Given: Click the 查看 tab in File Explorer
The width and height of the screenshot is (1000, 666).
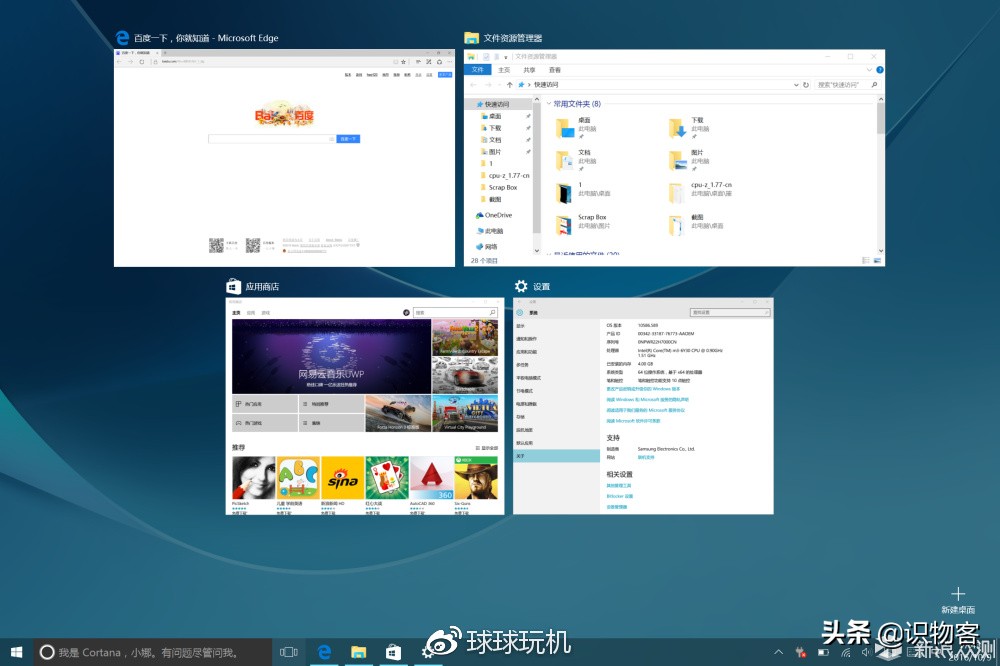Looking at the screenshot, I should click(x=555, y=70).
